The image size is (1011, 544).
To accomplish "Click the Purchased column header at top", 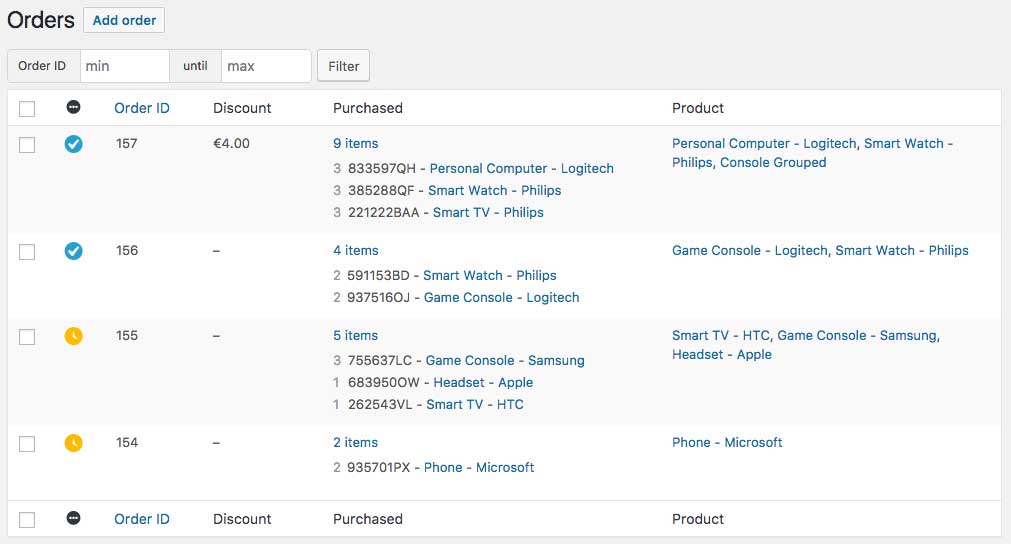I will click(x=368, y=108).
